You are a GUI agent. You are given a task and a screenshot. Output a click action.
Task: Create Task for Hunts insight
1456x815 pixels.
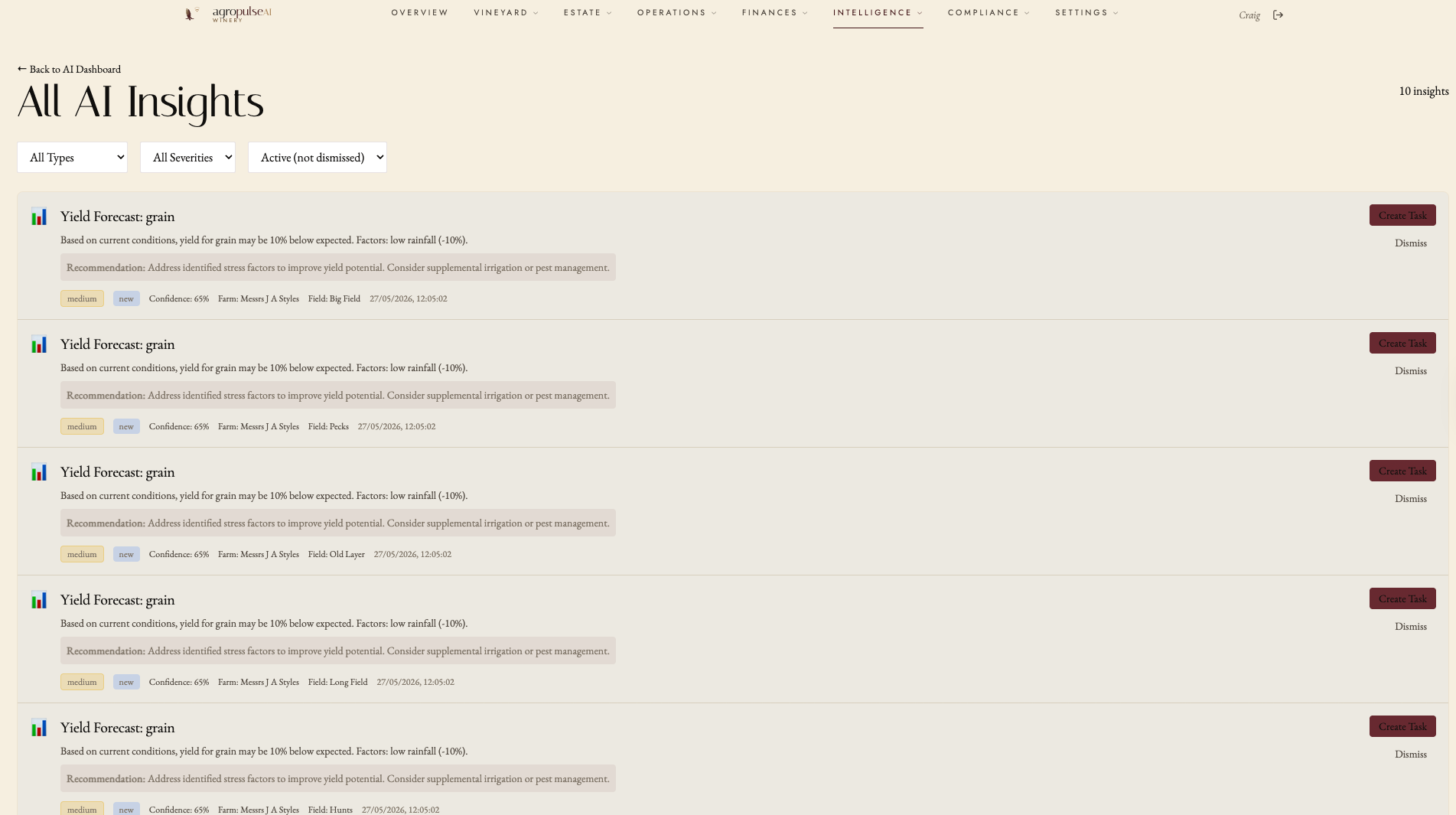click(x=1402, y=727)
